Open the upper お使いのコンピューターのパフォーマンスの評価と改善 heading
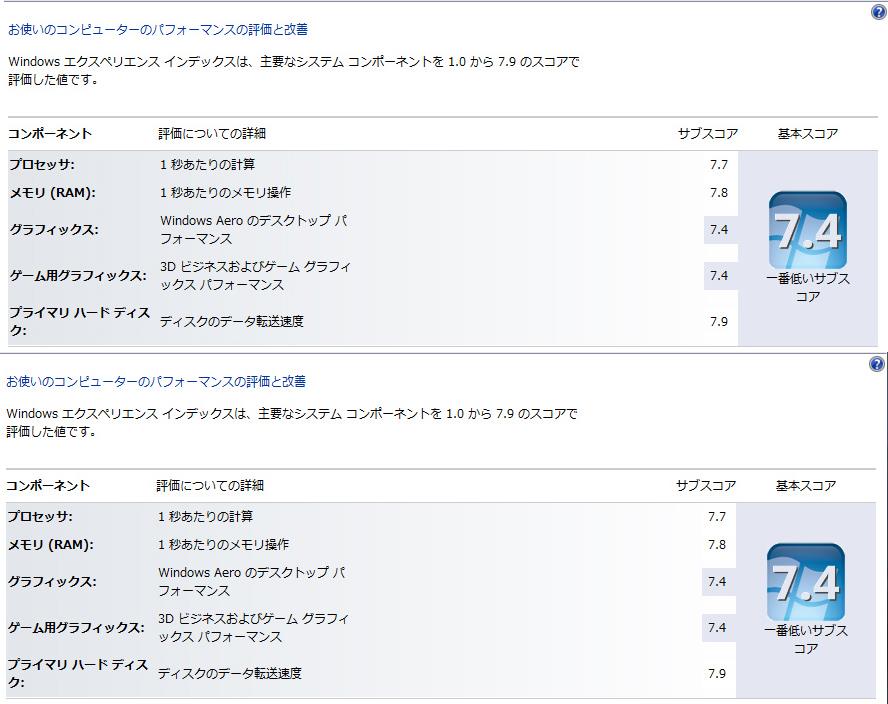 tap(158, 29)
